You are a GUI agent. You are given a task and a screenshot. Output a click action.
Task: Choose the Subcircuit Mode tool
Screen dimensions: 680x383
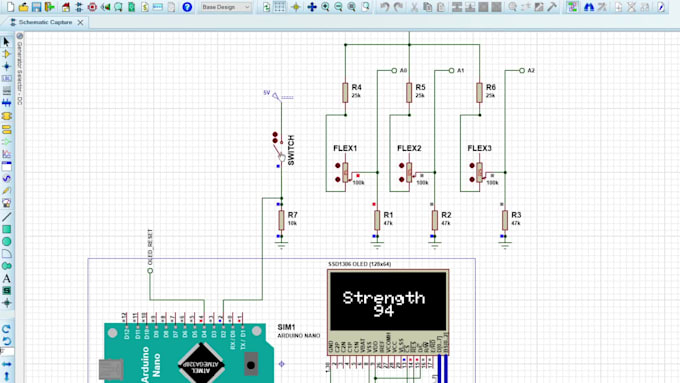click(7, 116)
